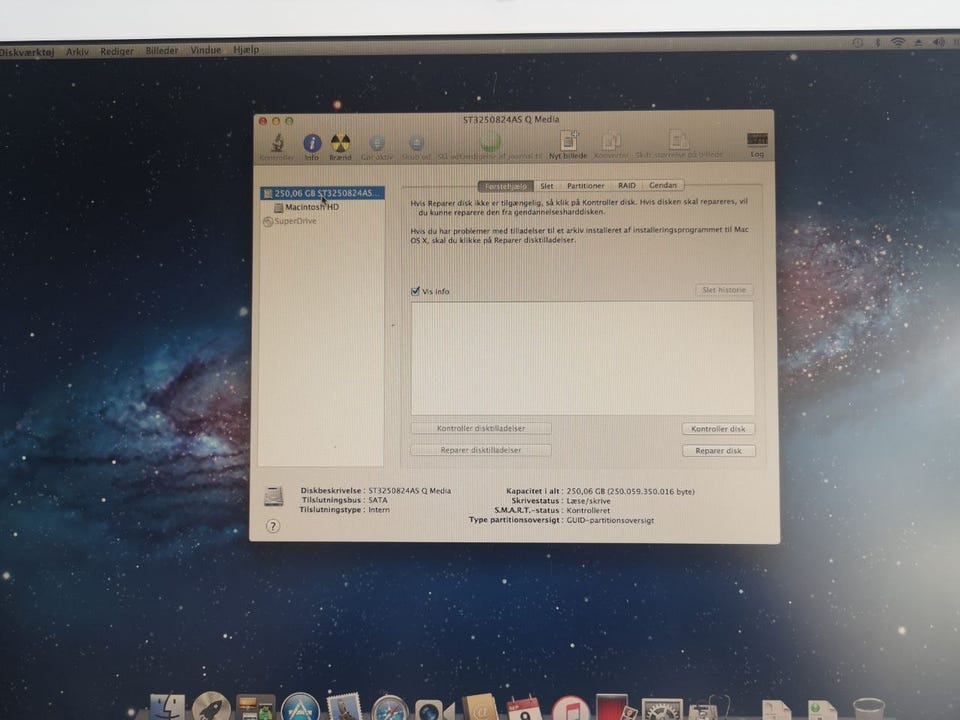Click the green journaling toolbar icon
Screen dimensions: 960x720
490,142
